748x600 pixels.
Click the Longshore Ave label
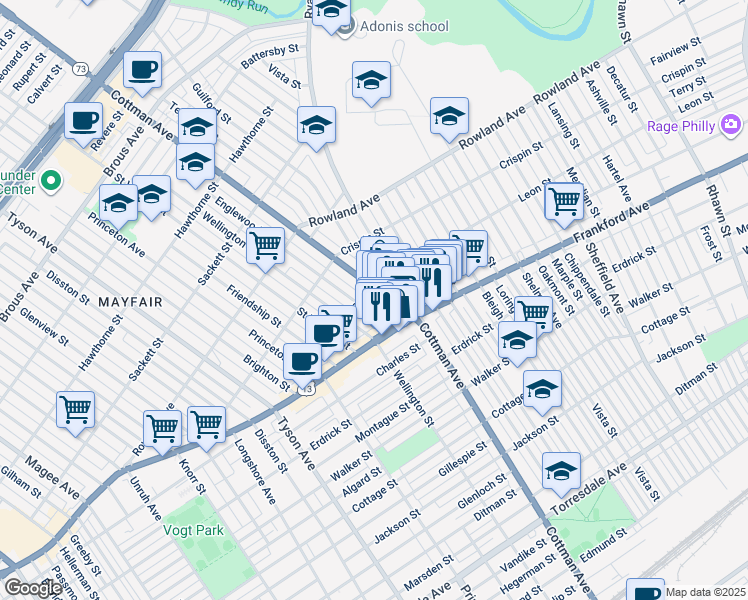(255, 472)
